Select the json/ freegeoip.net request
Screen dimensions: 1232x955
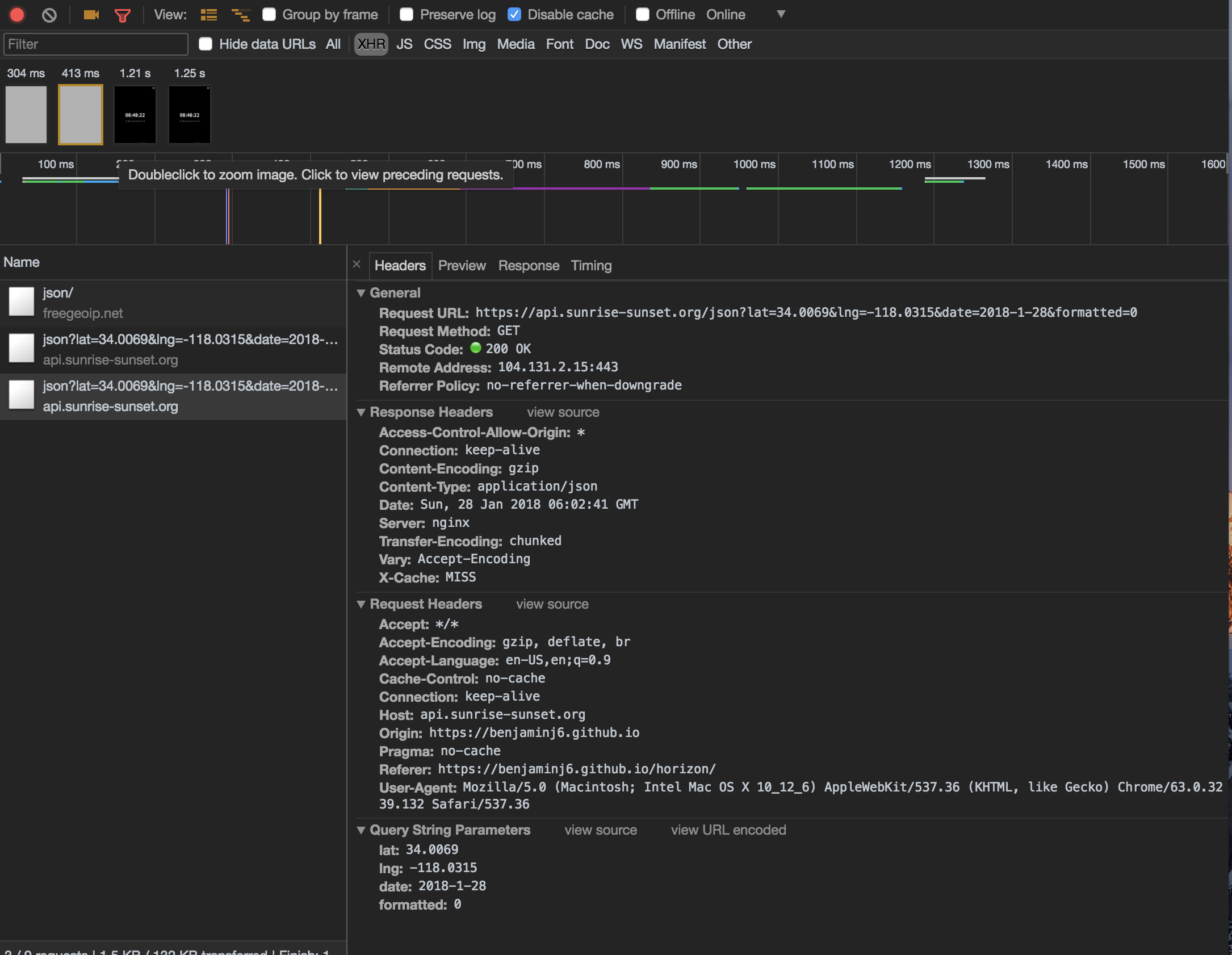pos(173,303)
